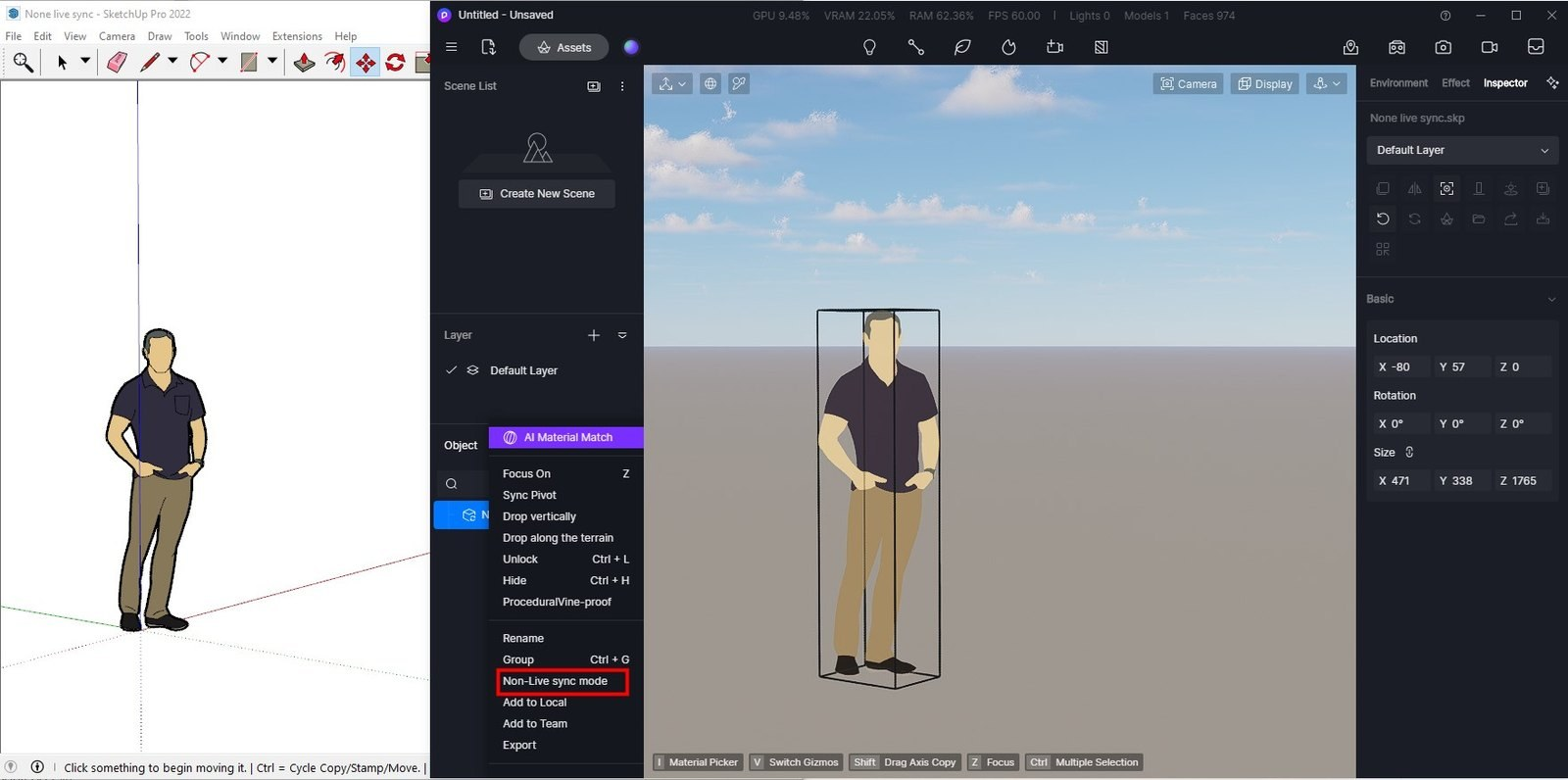
Task: Add a new layer with plus icon
Action: click(x=594, y=335)
